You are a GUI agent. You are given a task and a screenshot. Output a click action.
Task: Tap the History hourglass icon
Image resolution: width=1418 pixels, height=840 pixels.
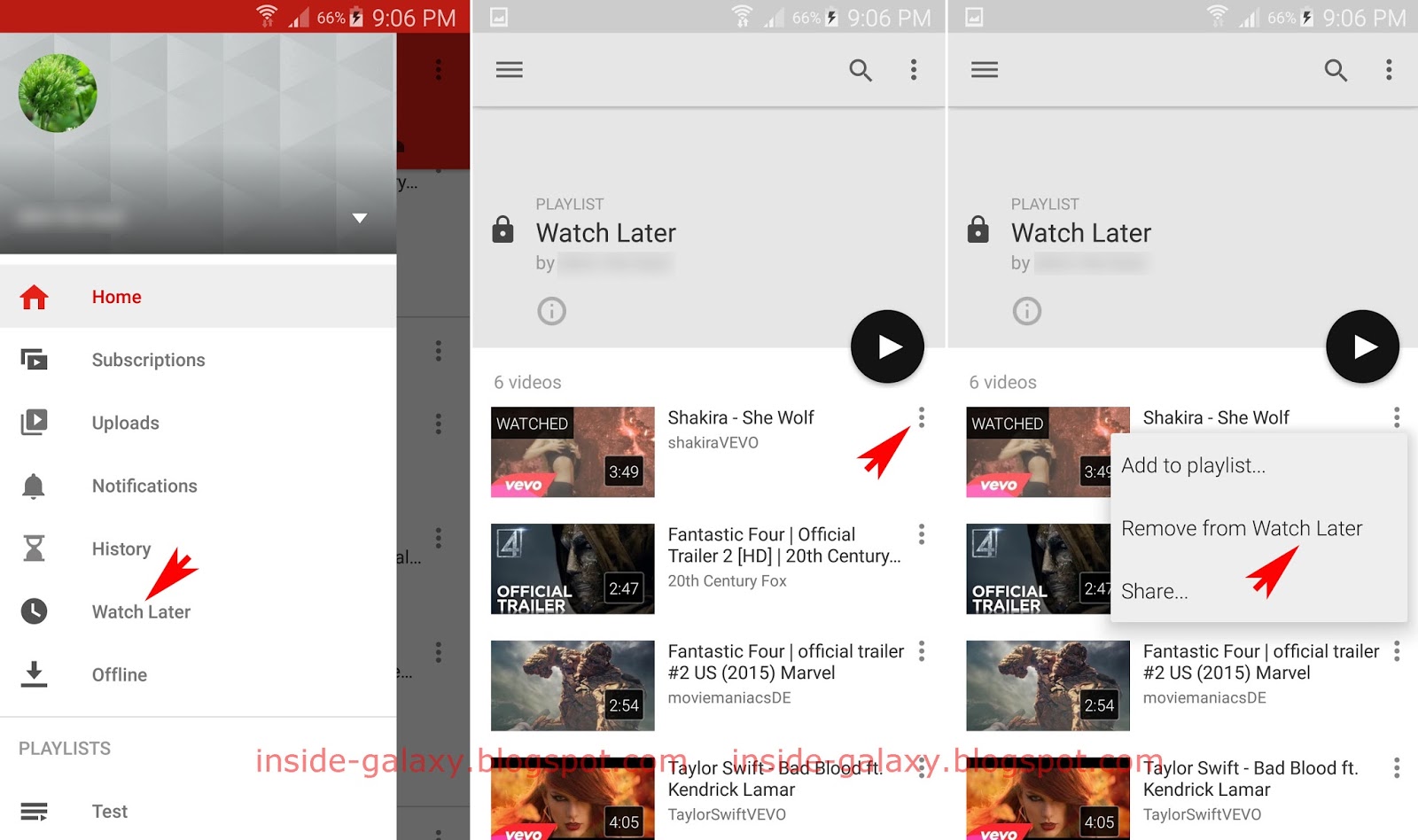(x=34, y=548)
